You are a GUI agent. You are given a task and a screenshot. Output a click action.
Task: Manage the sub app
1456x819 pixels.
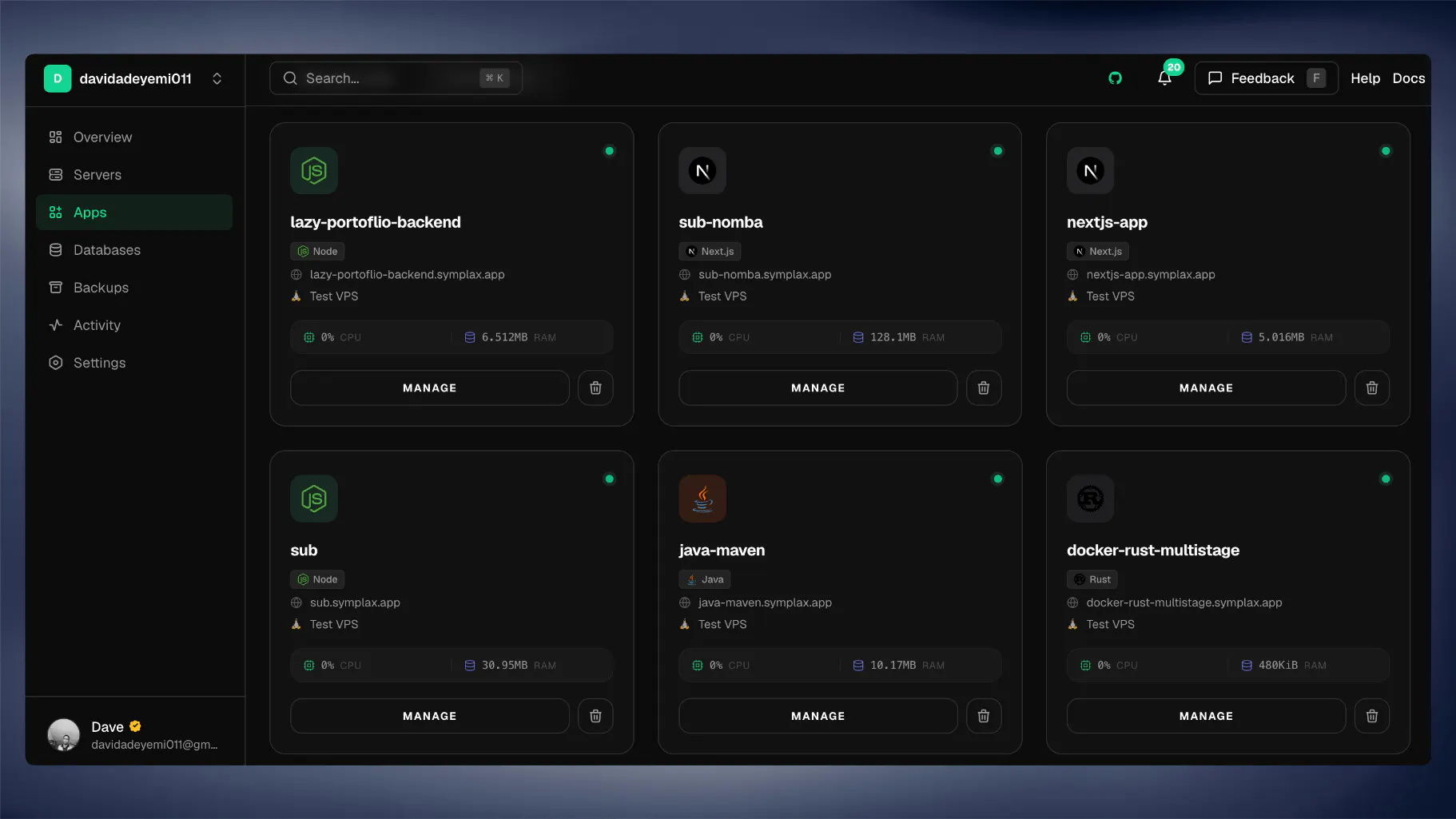(x=430, y=716)
